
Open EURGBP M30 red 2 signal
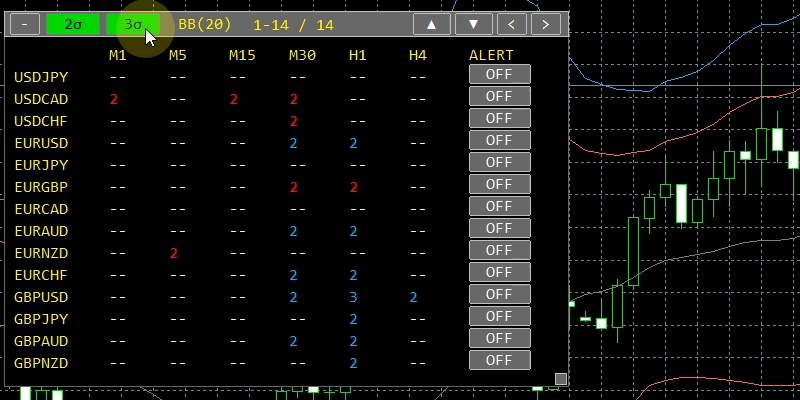(x=293, y=187)
